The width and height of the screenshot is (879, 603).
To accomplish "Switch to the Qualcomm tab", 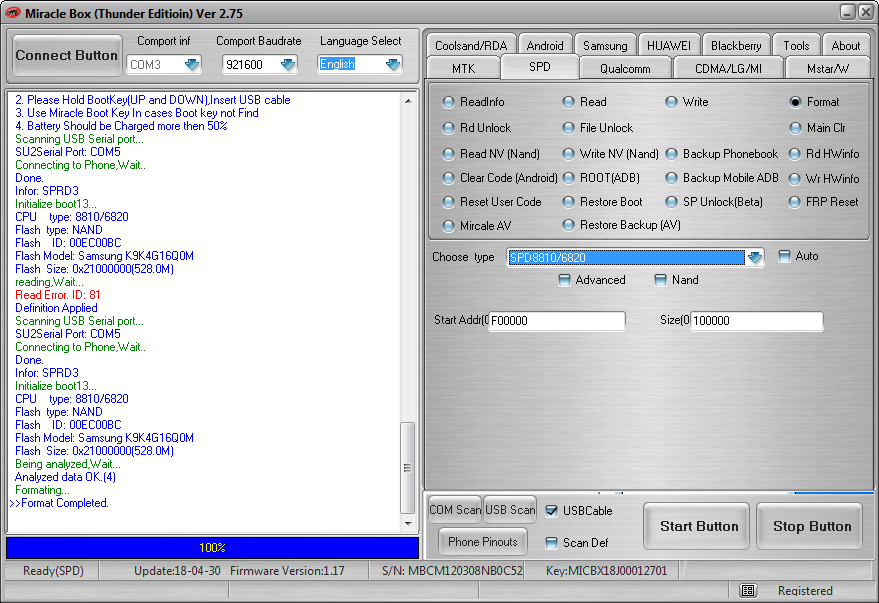I will [625, 68].
